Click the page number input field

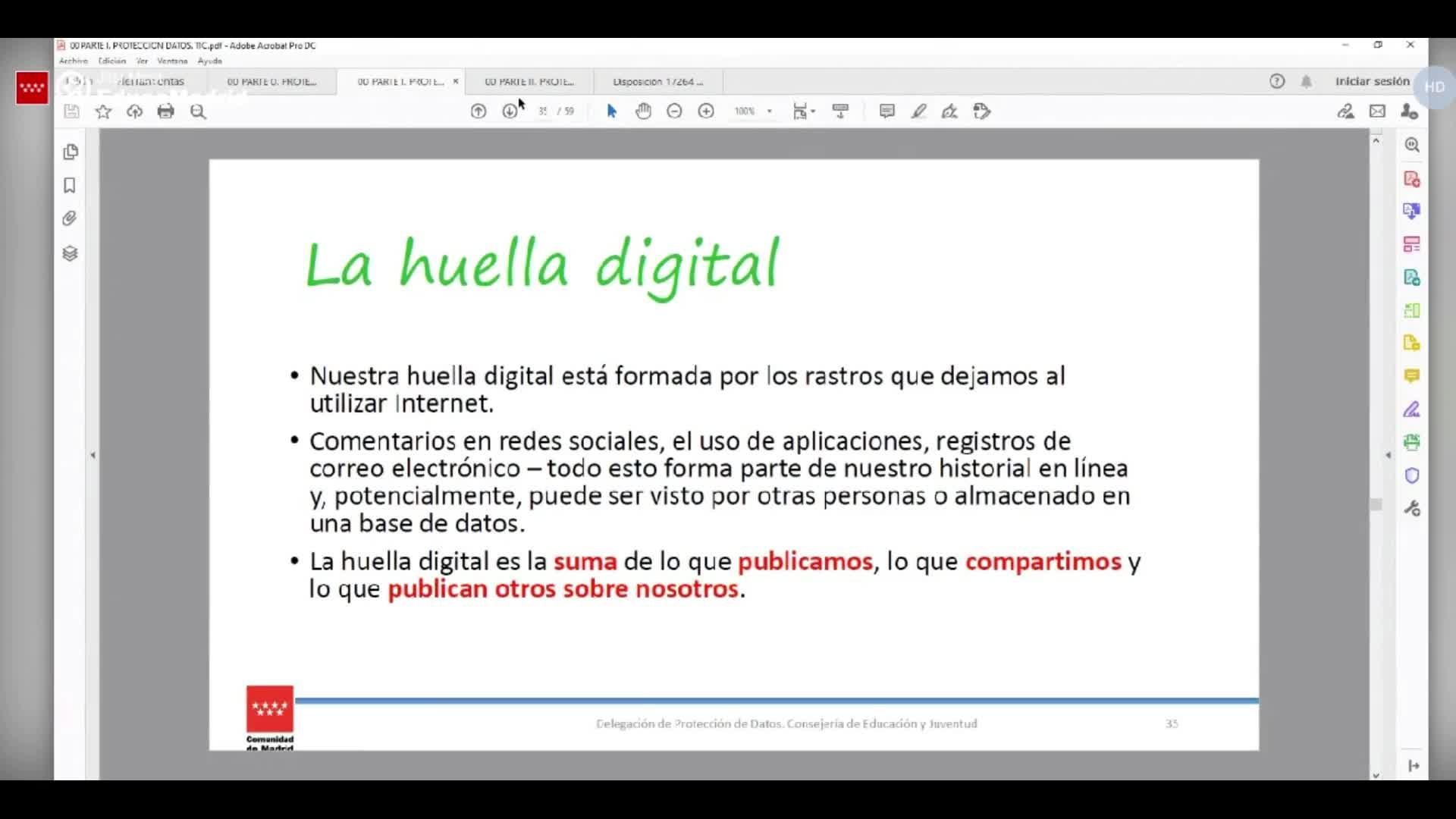pyautogui.click(x=543, y=111)
